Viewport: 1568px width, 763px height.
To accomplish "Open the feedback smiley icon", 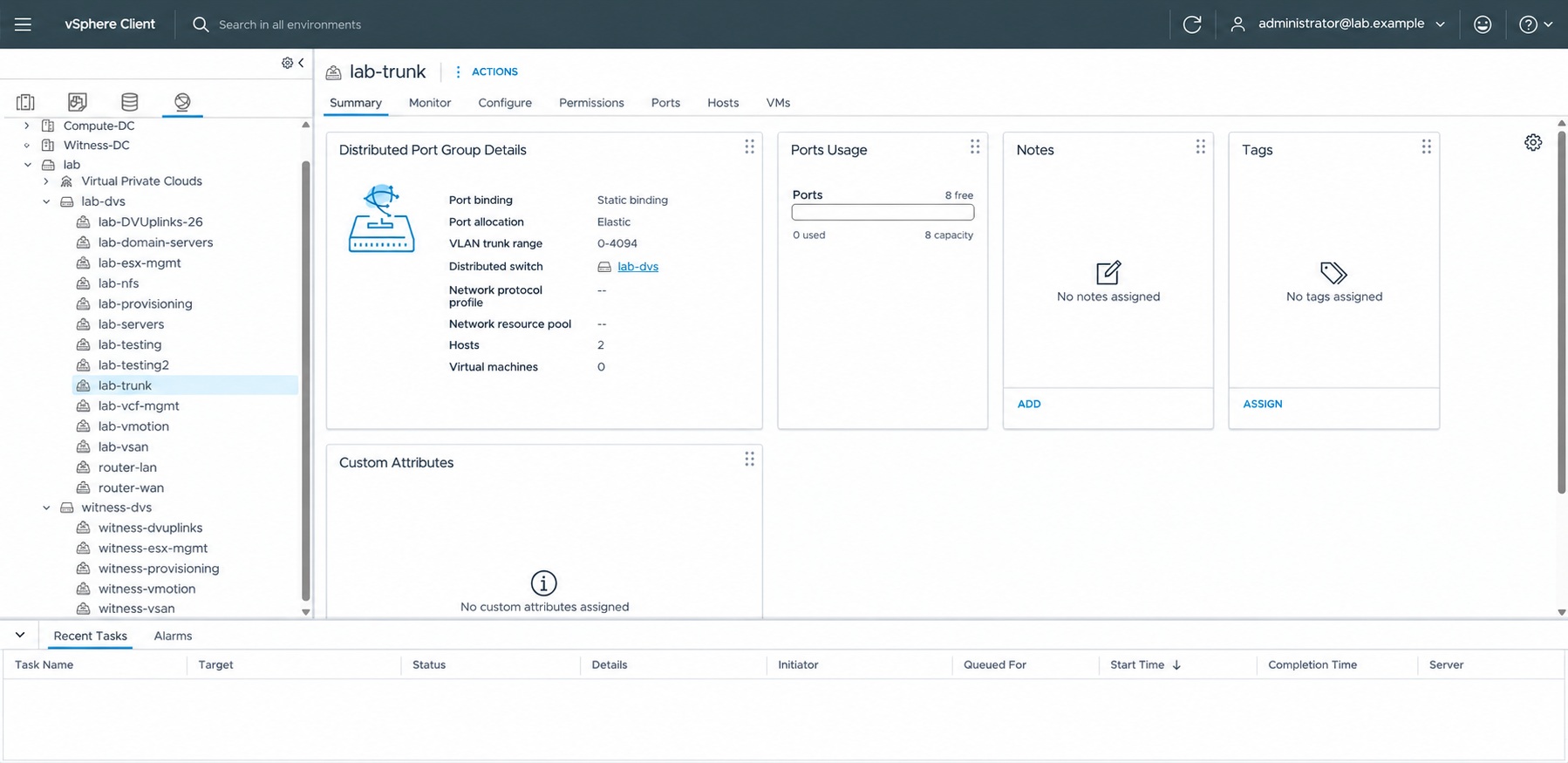I will click(1483, 24).
